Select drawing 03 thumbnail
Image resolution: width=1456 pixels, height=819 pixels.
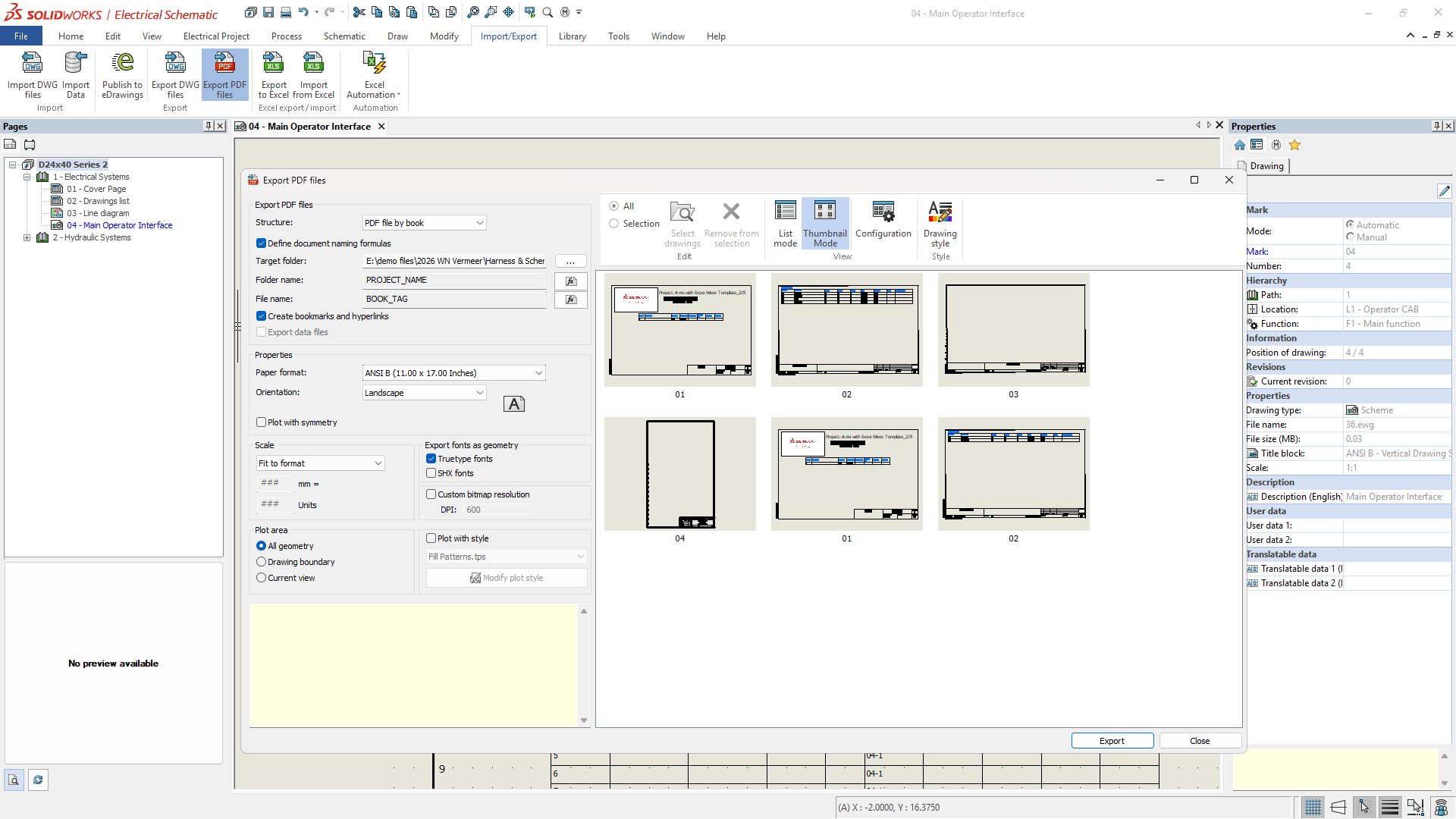click(1013, 331)
